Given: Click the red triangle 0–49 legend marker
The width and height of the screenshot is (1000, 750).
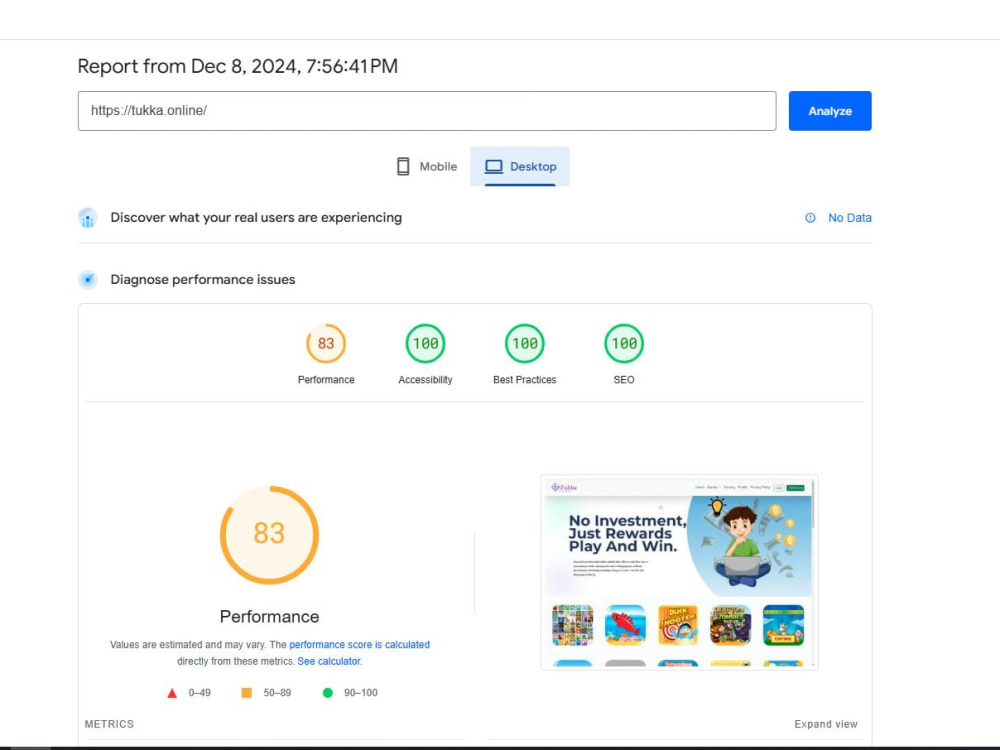Looking at the screenshot, I should tap(172, 693).
